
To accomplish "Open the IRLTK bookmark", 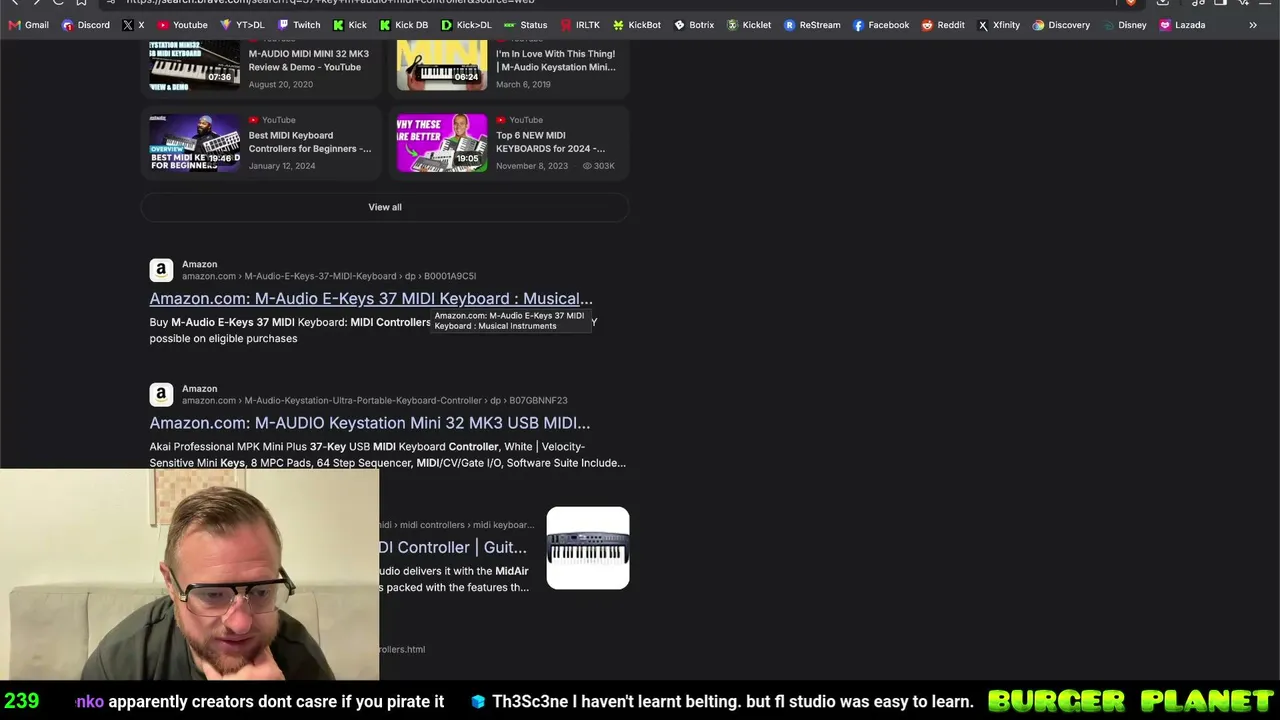I will click(x=580, y=25).
